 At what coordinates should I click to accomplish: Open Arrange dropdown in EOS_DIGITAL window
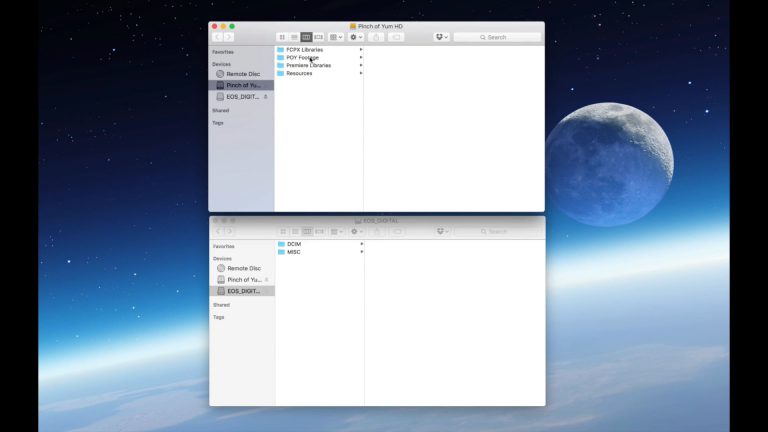point(337,231)
